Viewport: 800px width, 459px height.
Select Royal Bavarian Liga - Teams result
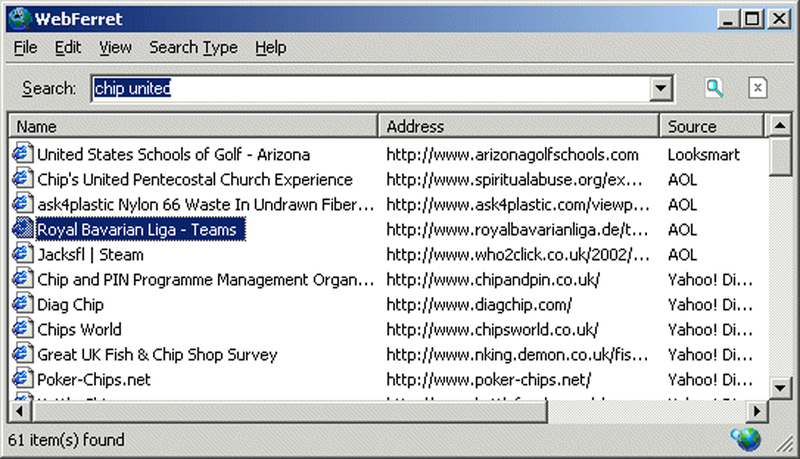tap(140, 229)
